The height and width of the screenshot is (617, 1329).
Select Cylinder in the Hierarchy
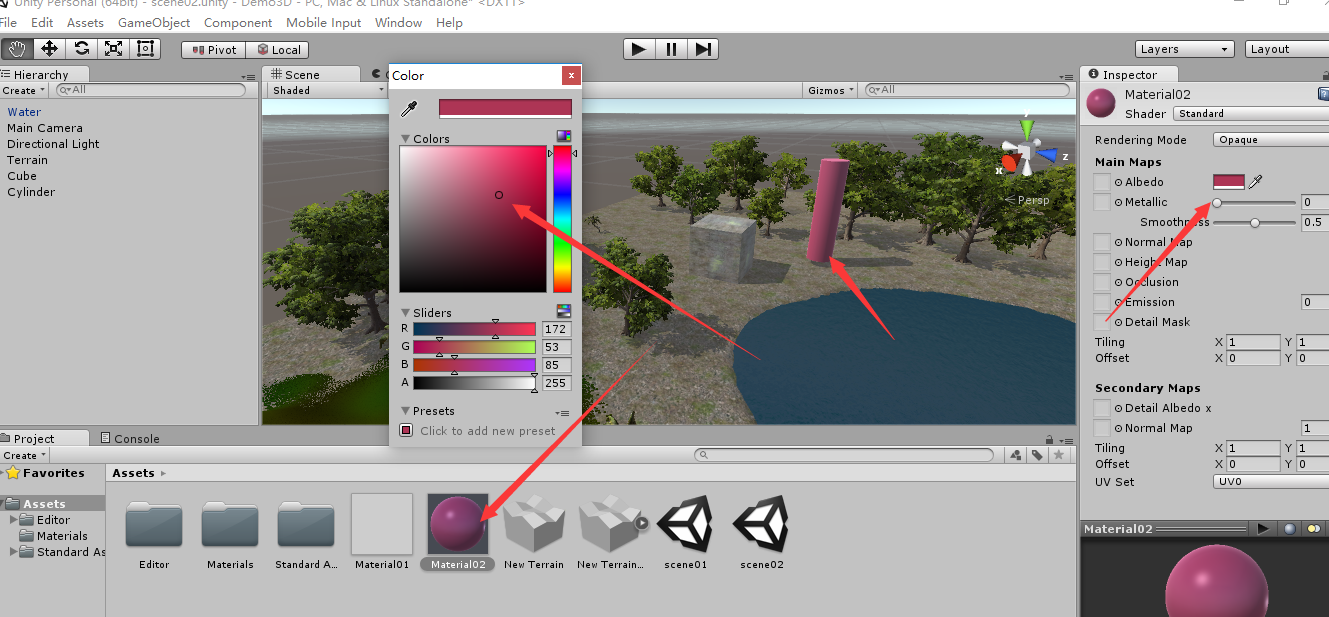point(31,192)
